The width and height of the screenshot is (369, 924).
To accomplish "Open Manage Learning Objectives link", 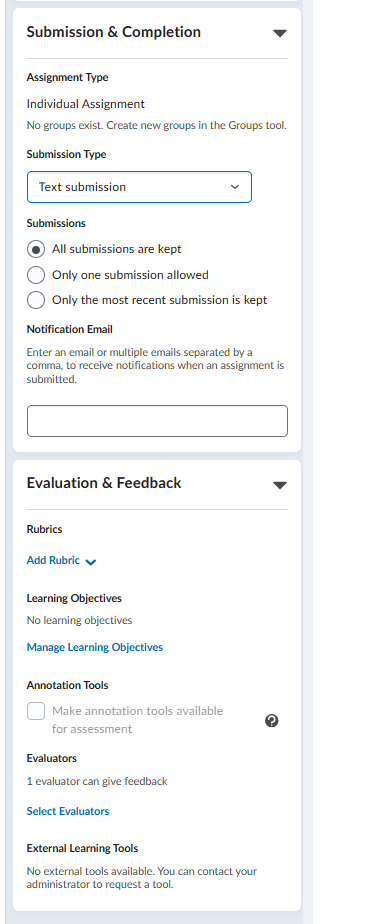I will 95,647.
